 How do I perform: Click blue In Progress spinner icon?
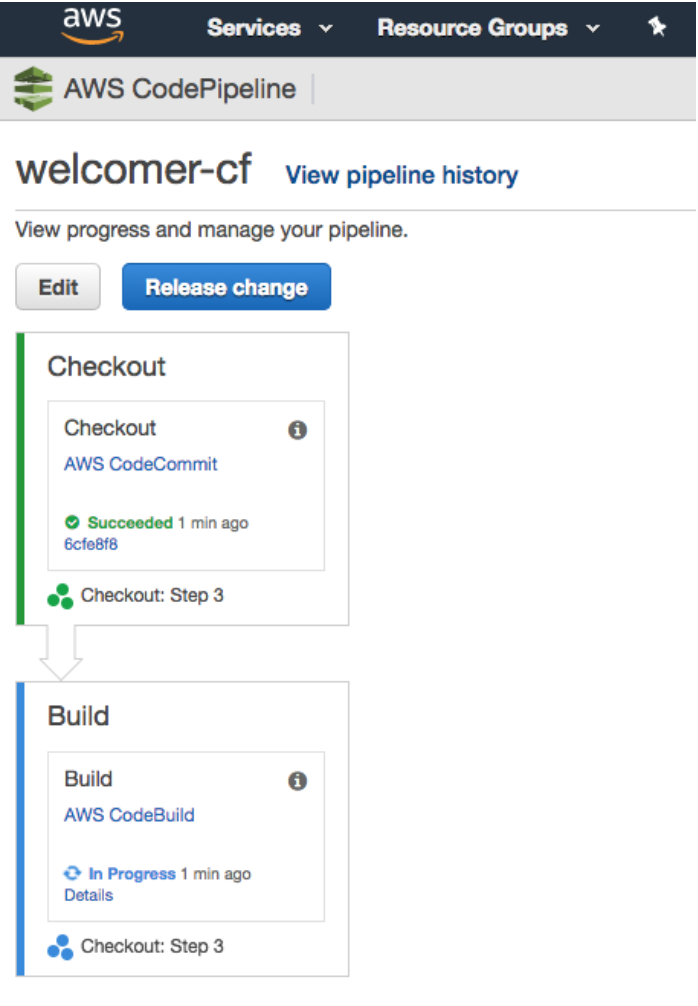click(72, 874)
